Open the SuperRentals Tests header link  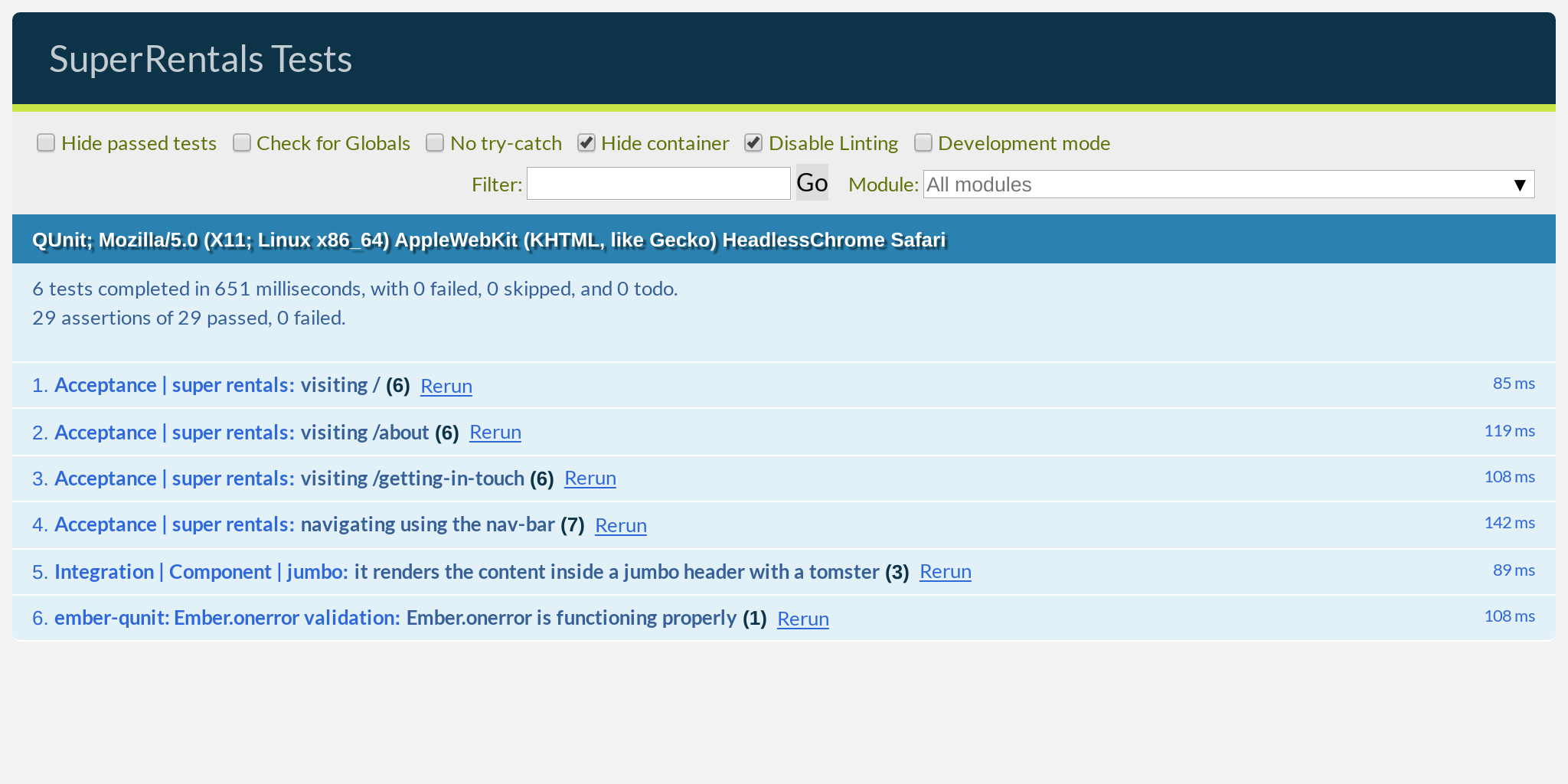coord(201,59)
